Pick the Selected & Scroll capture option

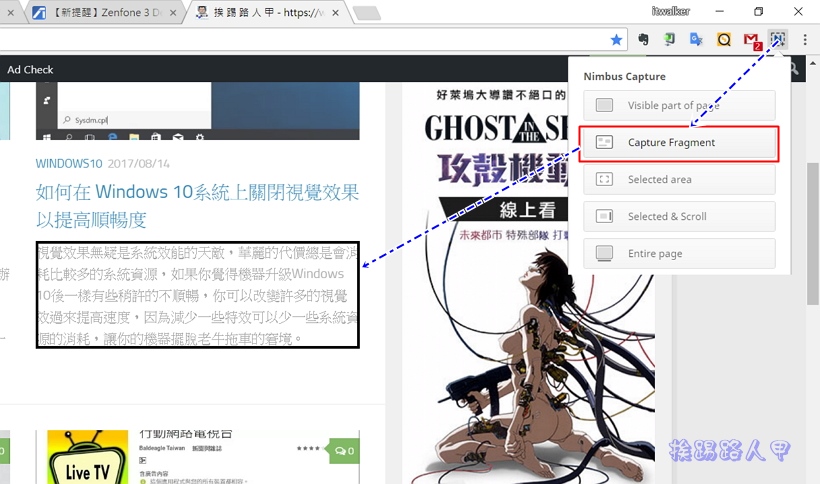click(679, 216)
